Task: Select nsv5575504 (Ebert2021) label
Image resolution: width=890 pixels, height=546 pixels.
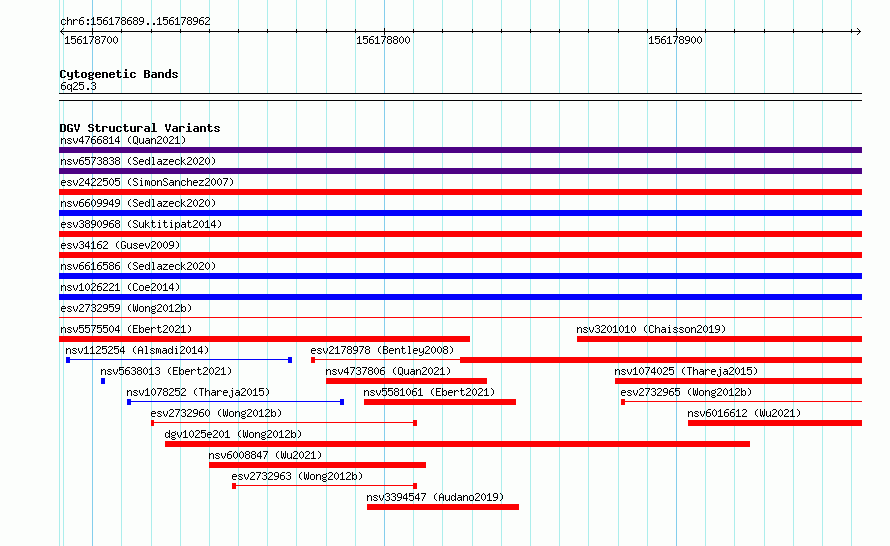Action: (x=126, y=329)
